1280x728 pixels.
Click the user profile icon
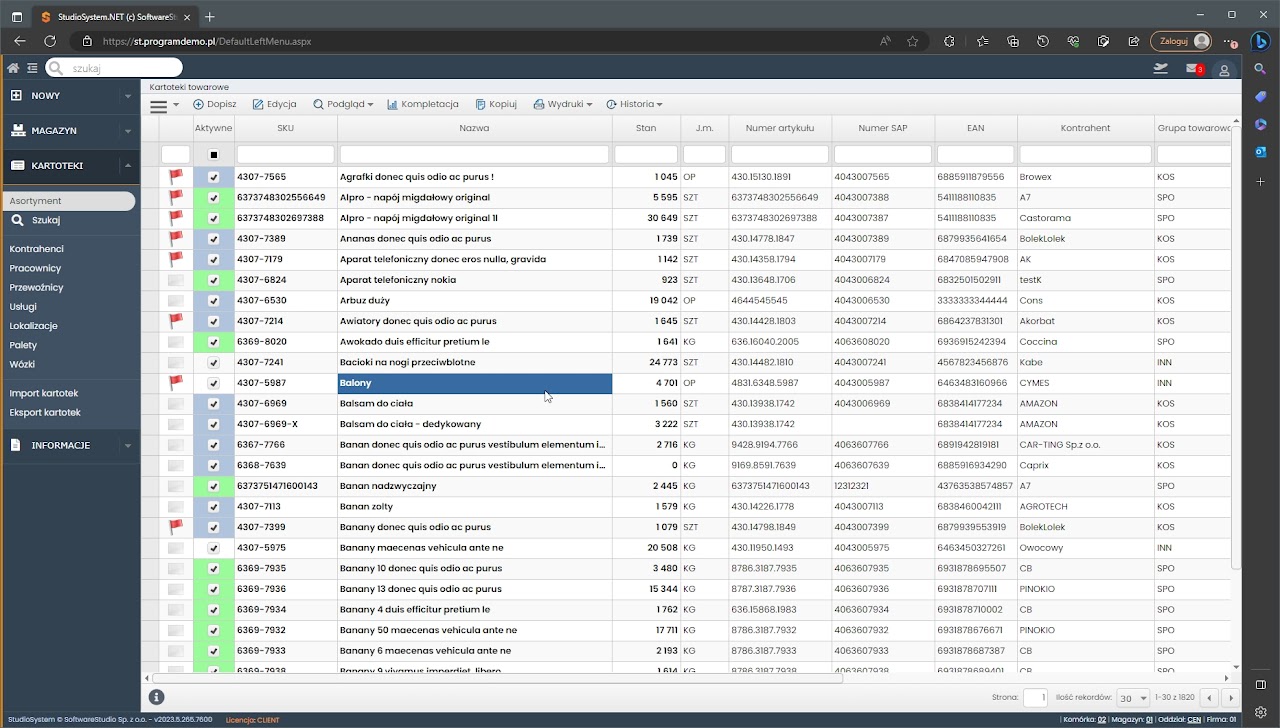pyautogui.click(x=1224, y=70)
